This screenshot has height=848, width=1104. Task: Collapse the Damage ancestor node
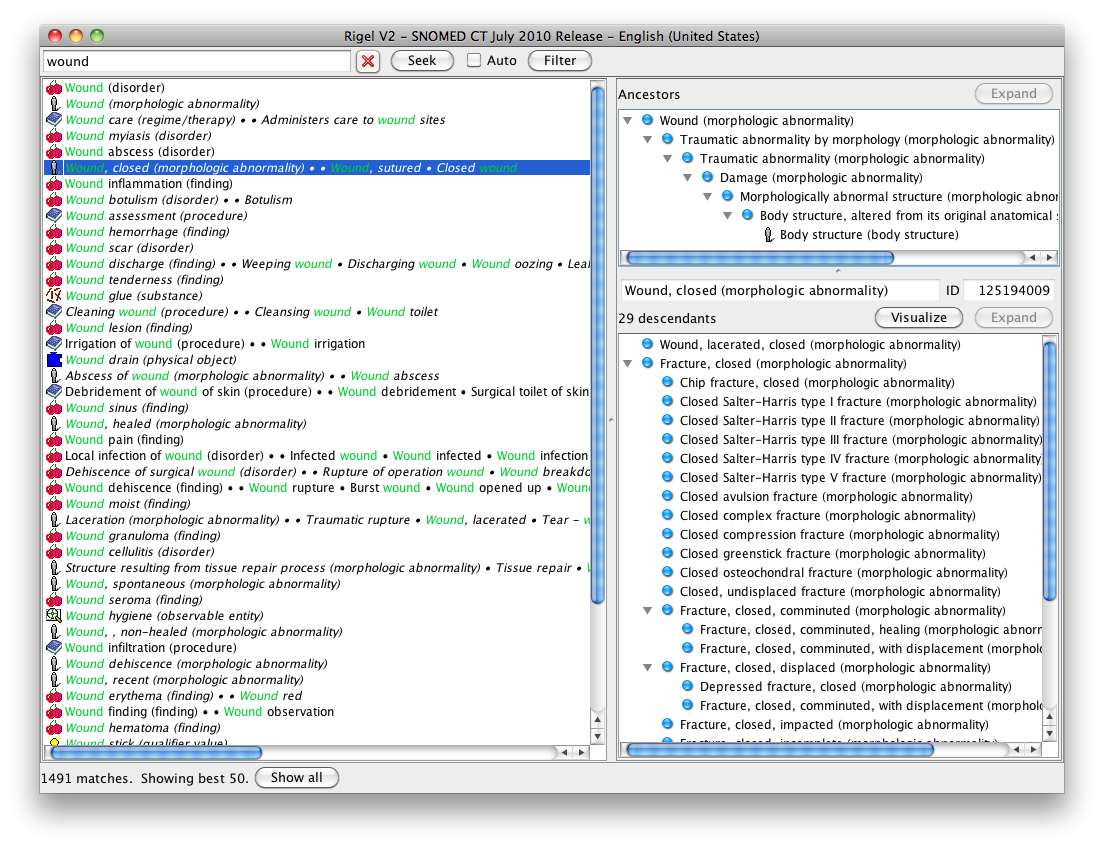[688, 177]
